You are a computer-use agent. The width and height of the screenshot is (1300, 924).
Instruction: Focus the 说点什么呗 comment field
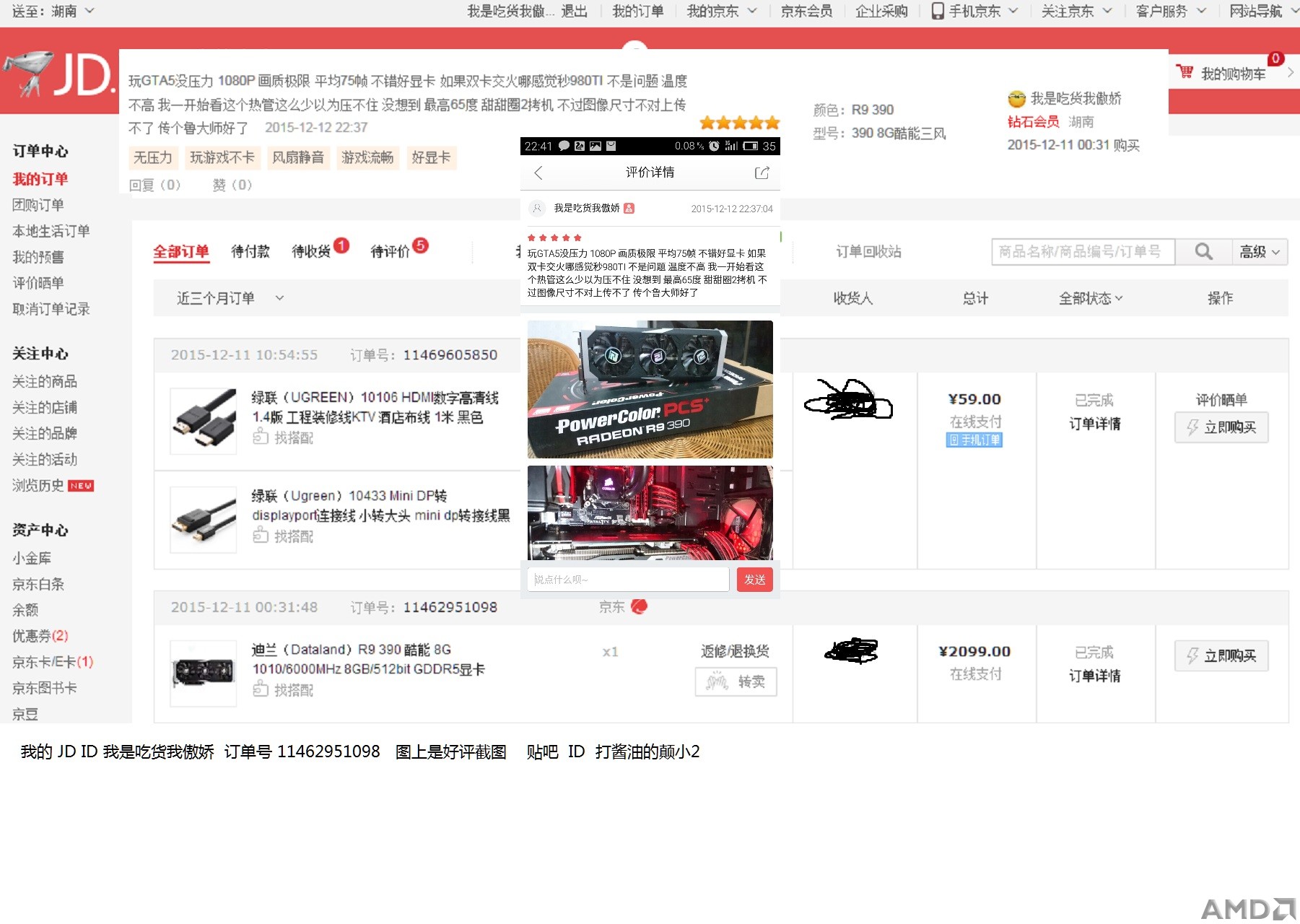pos(628,580)
